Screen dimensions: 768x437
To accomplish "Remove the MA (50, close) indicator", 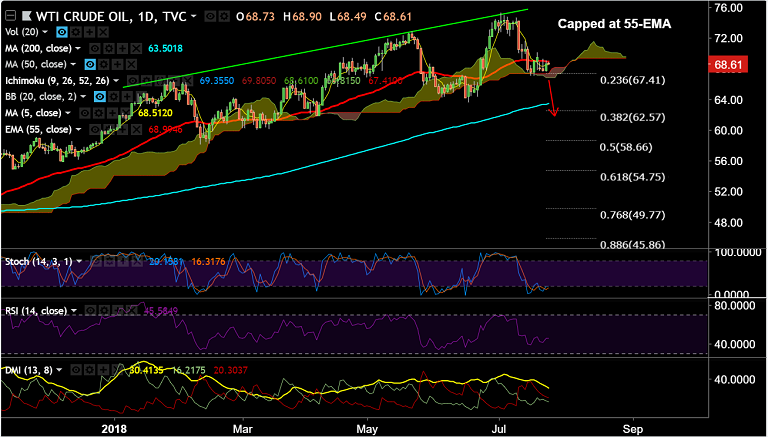I will coord(131,64).
